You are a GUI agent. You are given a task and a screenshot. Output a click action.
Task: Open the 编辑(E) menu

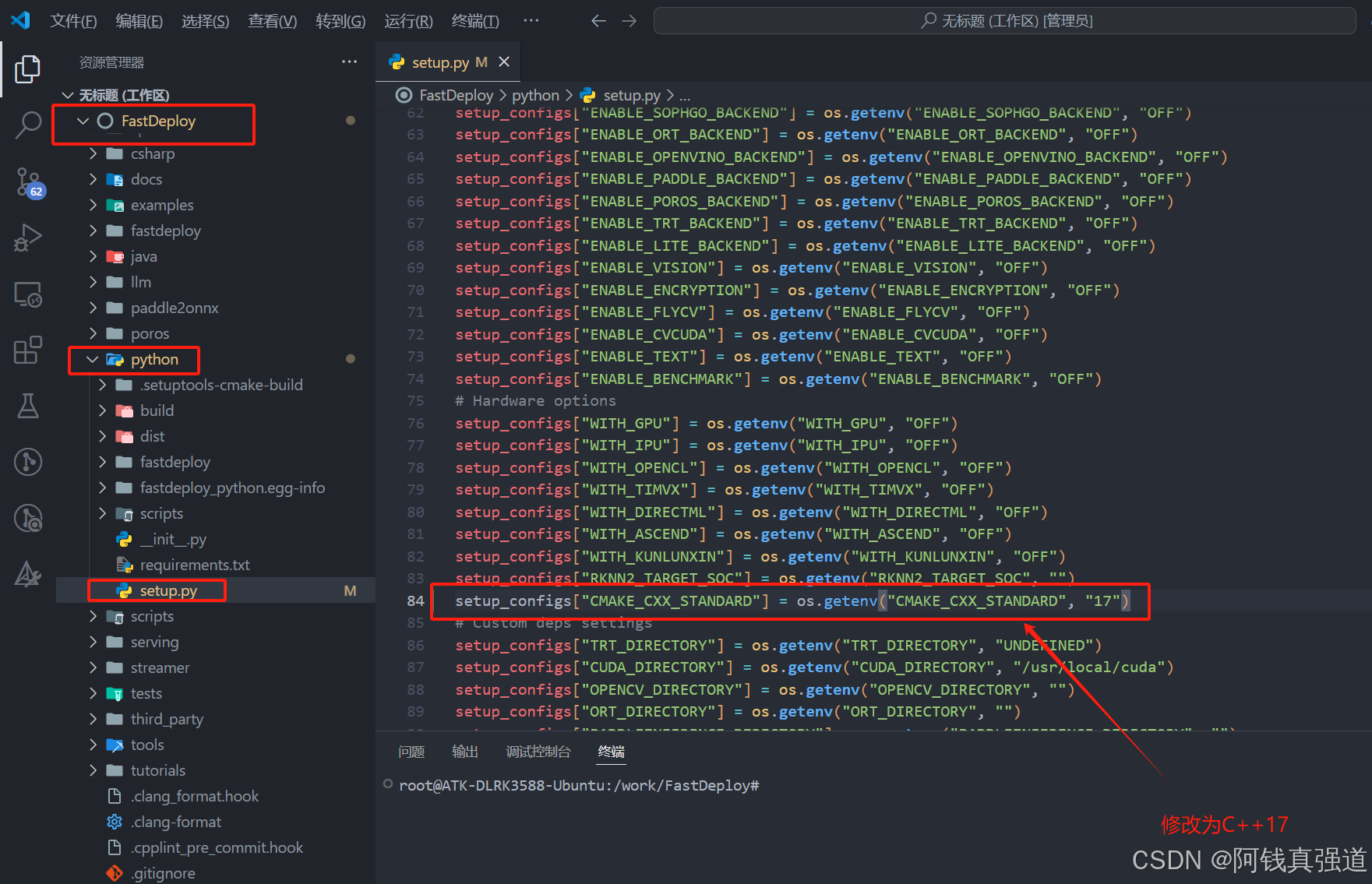coord(139,21)
